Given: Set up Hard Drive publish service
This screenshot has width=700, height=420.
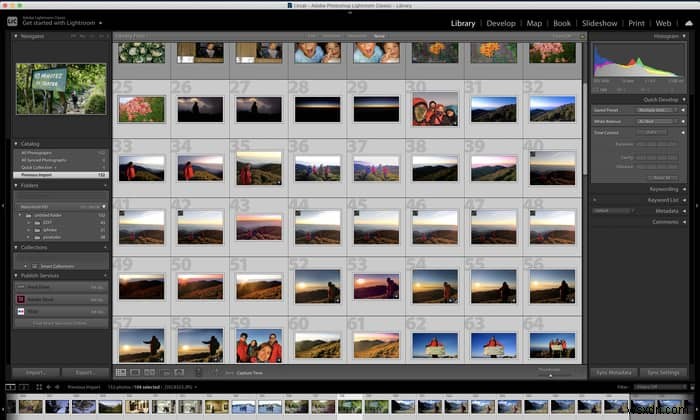Looking at the screenshot, I should pos(60,287).
